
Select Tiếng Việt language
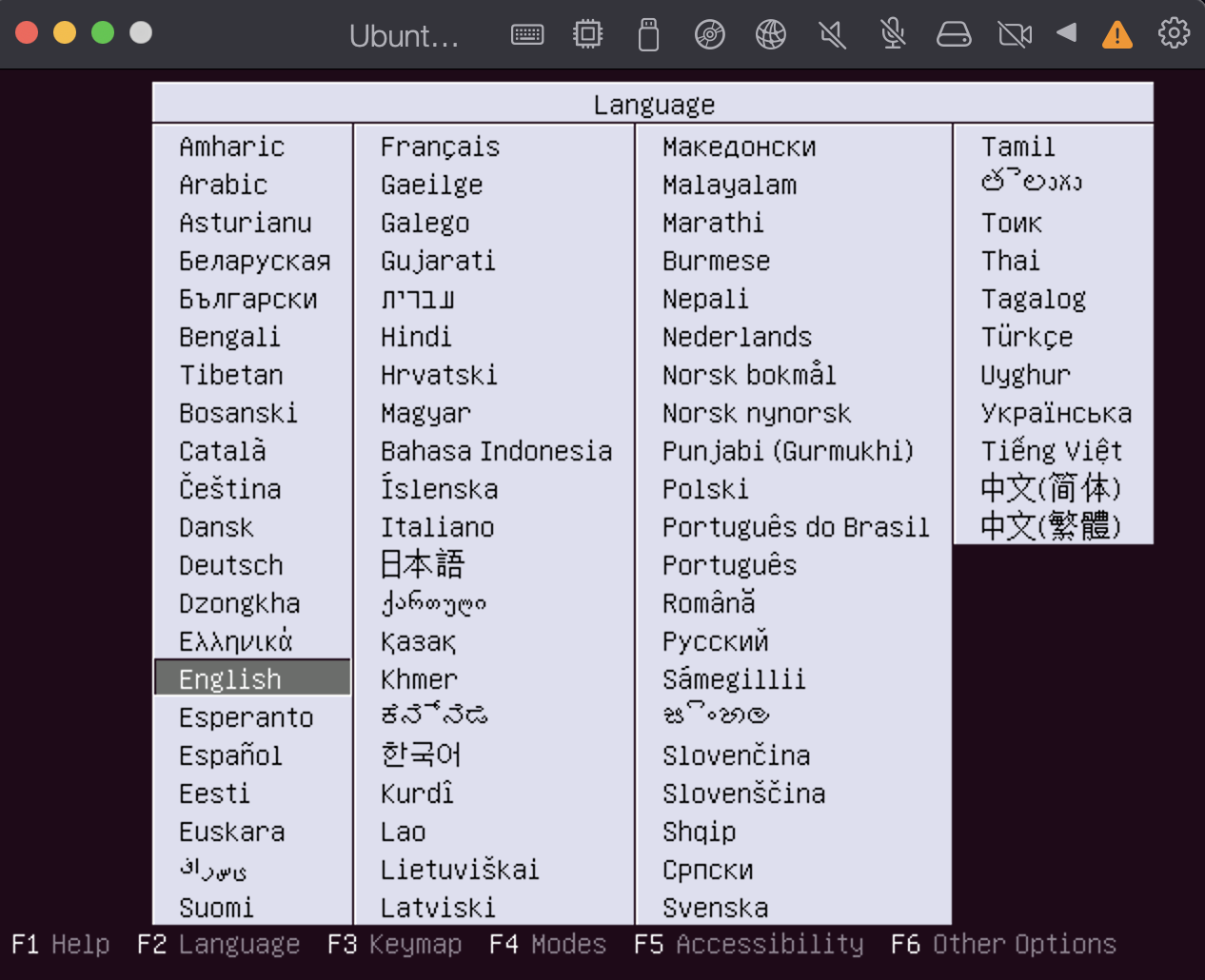click(x=1052, y=451)
